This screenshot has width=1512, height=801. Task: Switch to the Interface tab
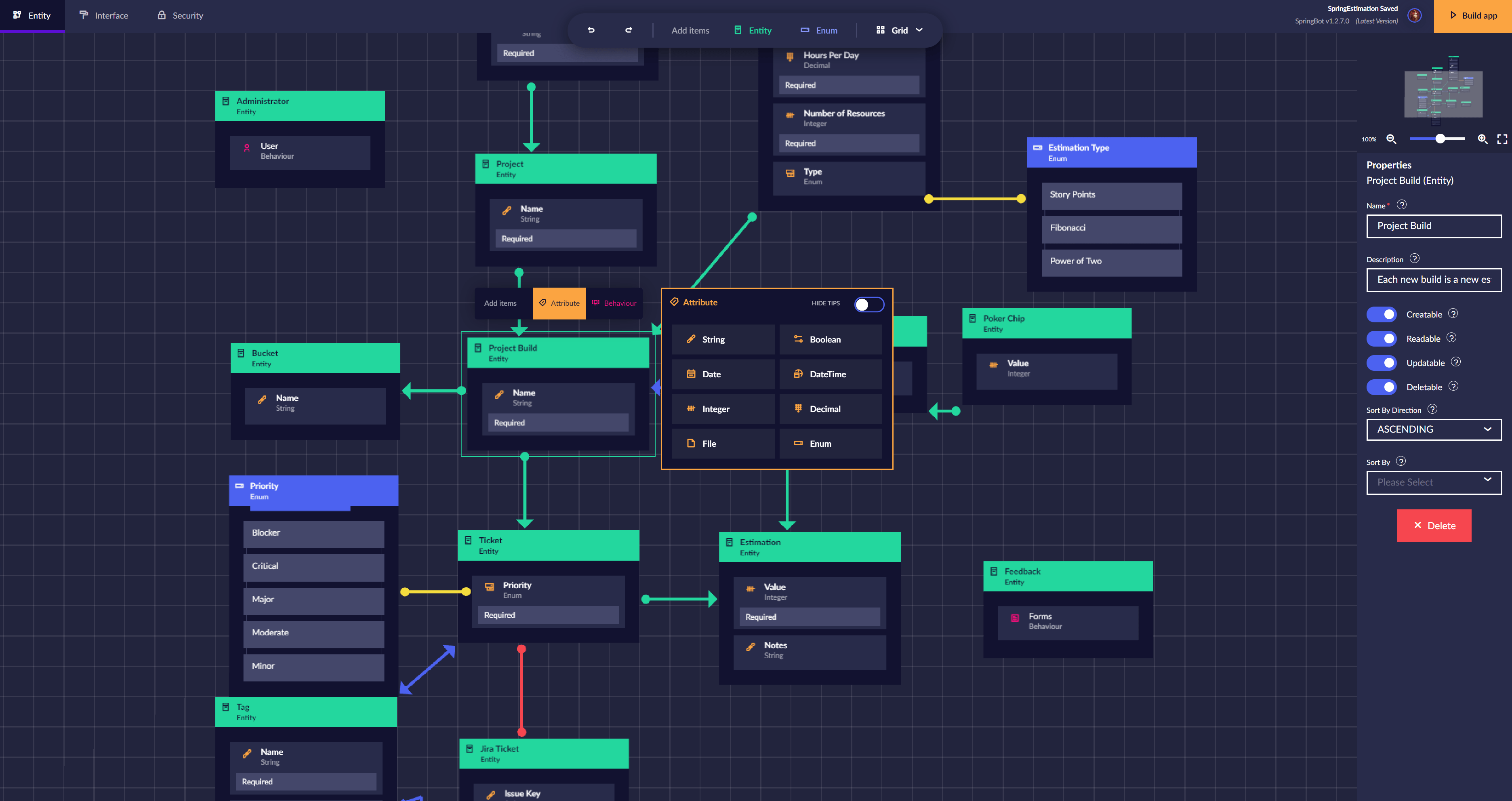click(104, 15)
